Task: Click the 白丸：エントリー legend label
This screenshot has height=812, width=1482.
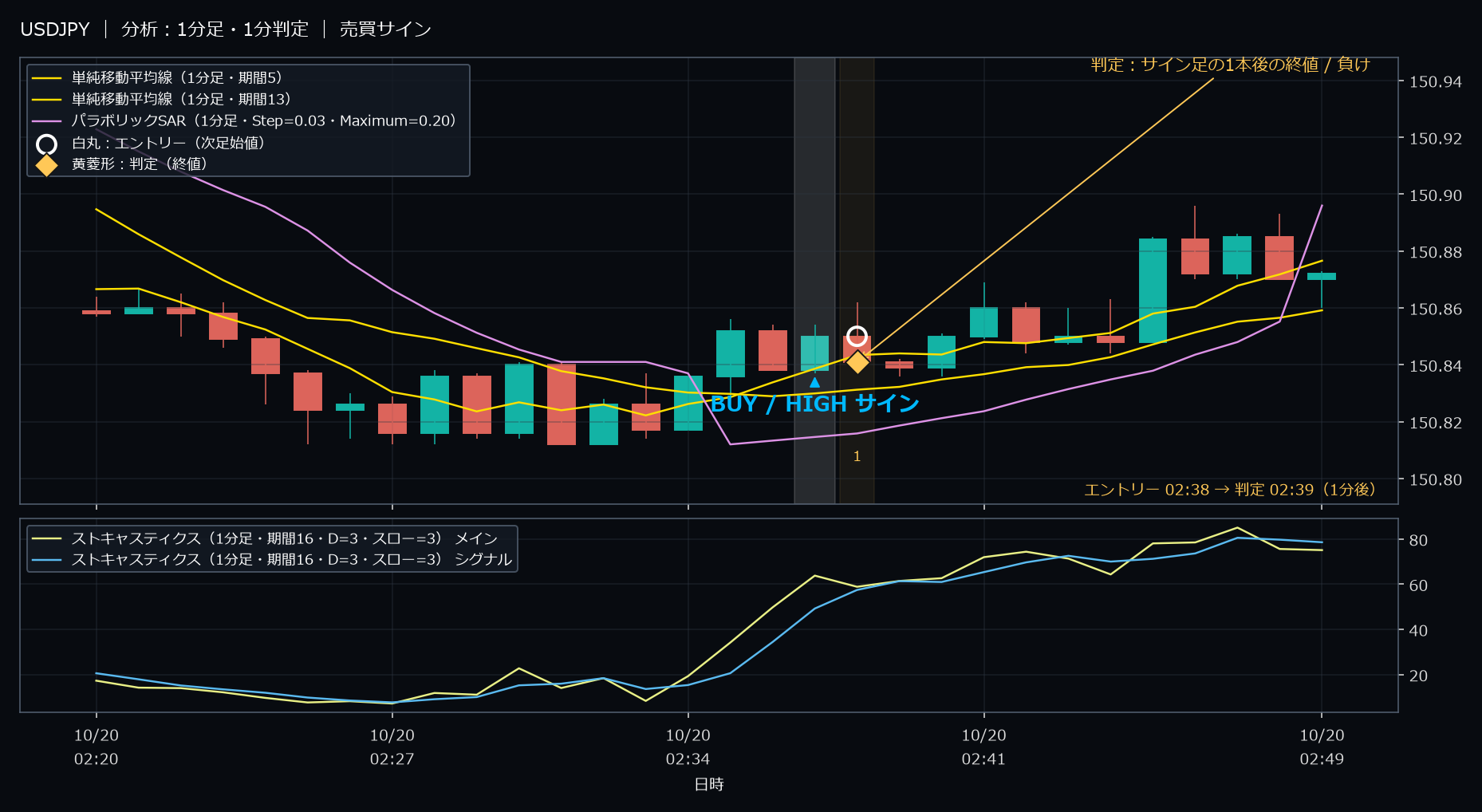Action: pos(168,143)
